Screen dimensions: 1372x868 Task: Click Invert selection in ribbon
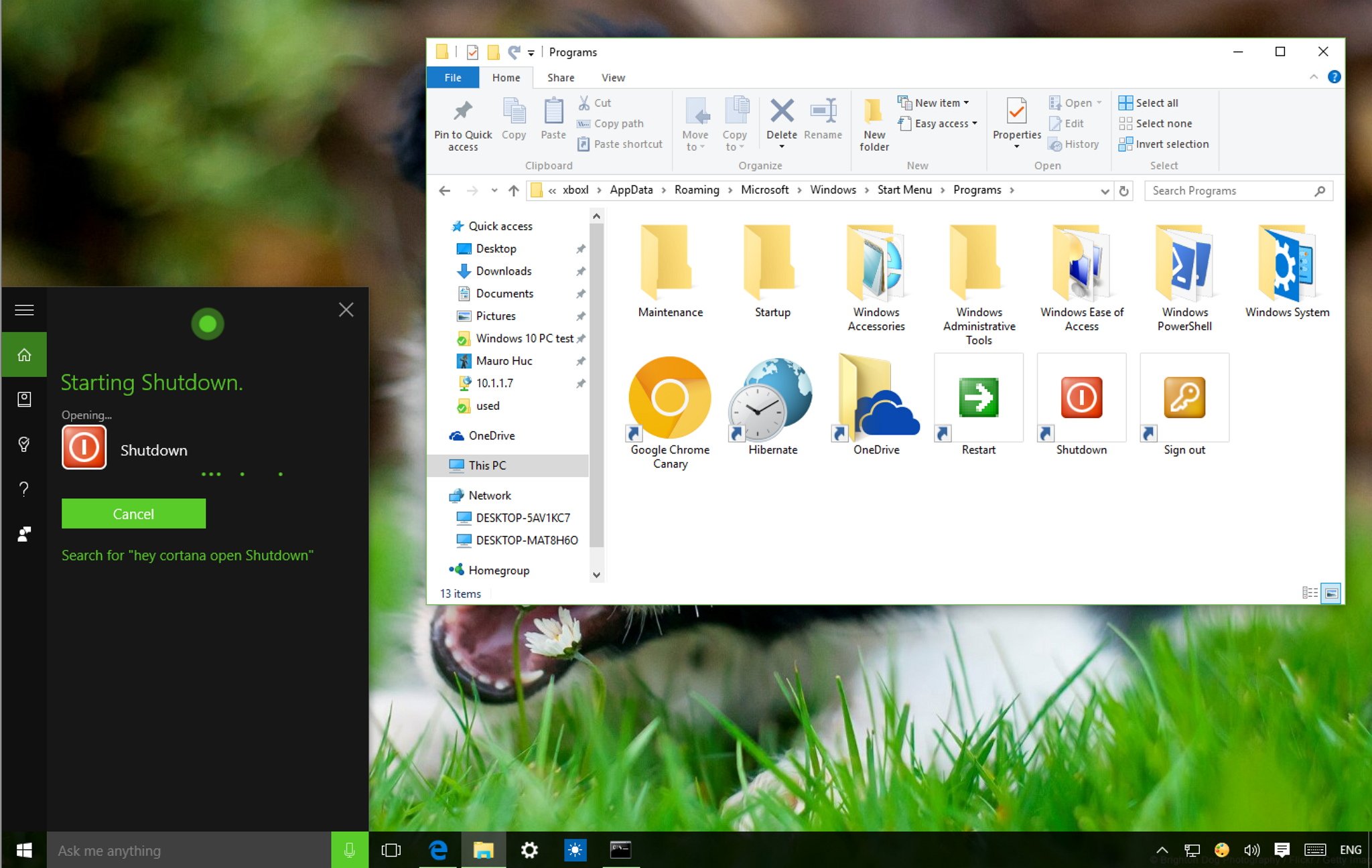tap(1164, 144)
